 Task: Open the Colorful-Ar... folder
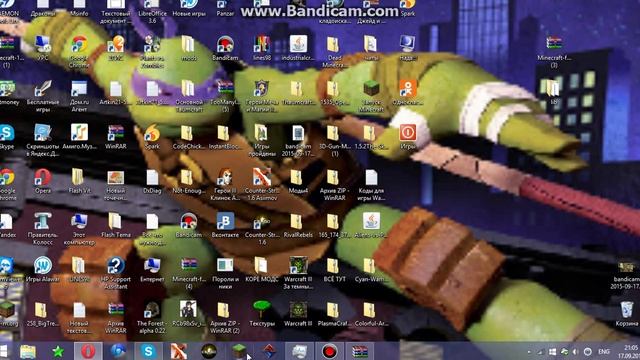click(x=371, y=314)
